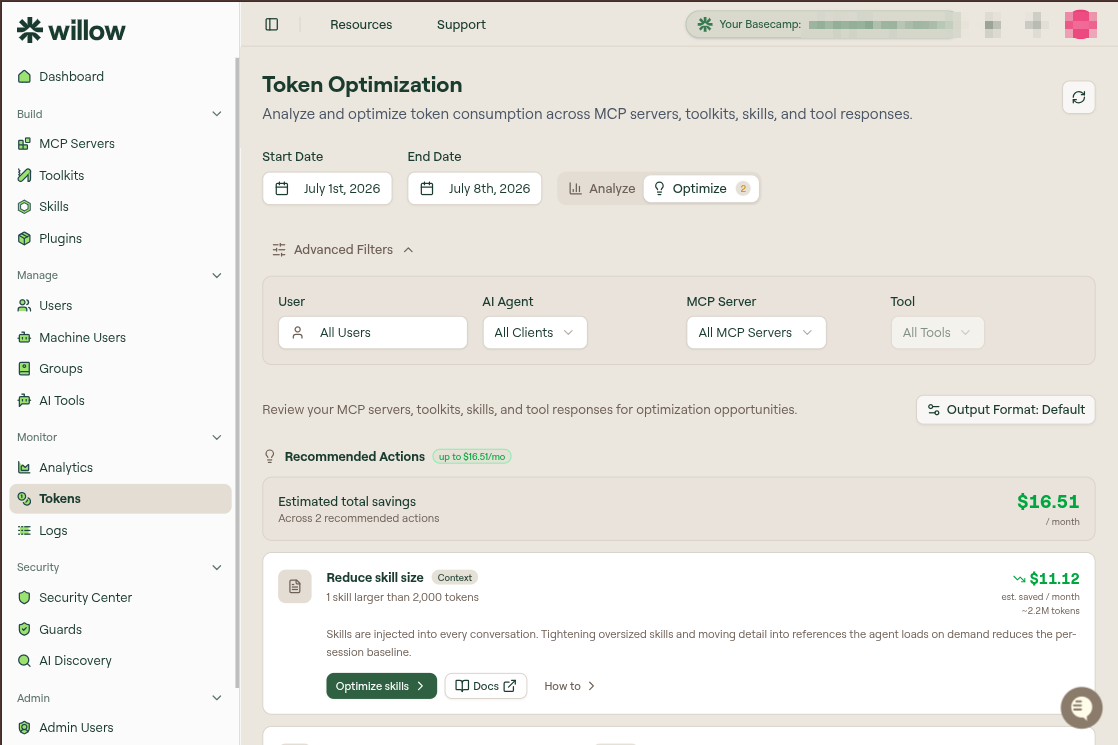
Task: Click the refresh icon button
Action: [1079, 97]
